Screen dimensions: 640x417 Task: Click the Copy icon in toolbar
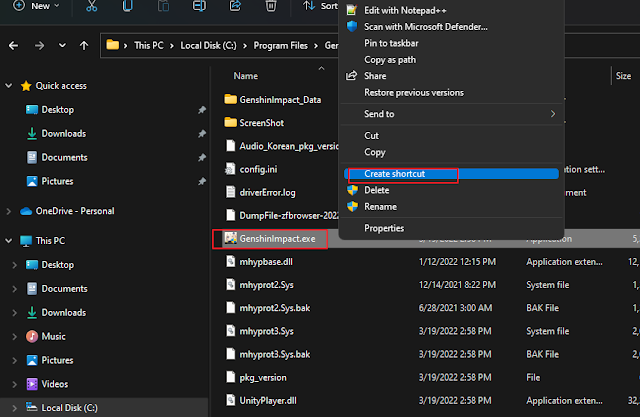(x=127, y=6)
